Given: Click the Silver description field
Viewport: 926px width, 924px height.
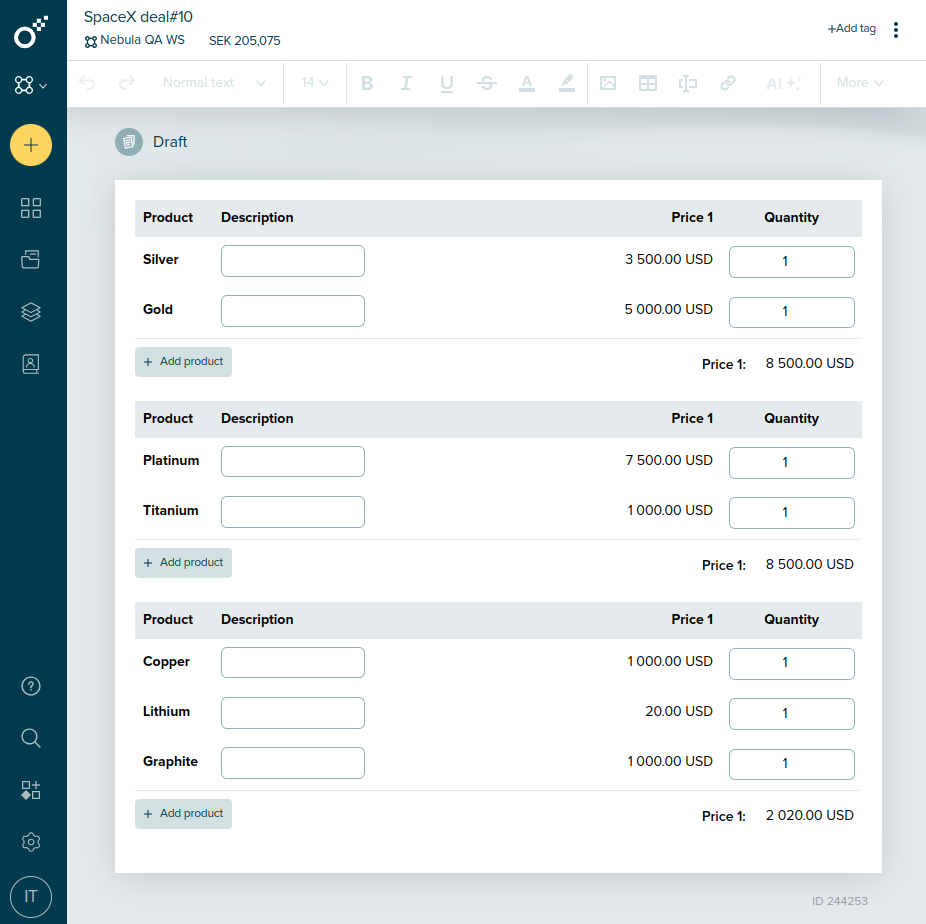Looking at the screenshot, I should pyautogui.click(x=293, y=261).
